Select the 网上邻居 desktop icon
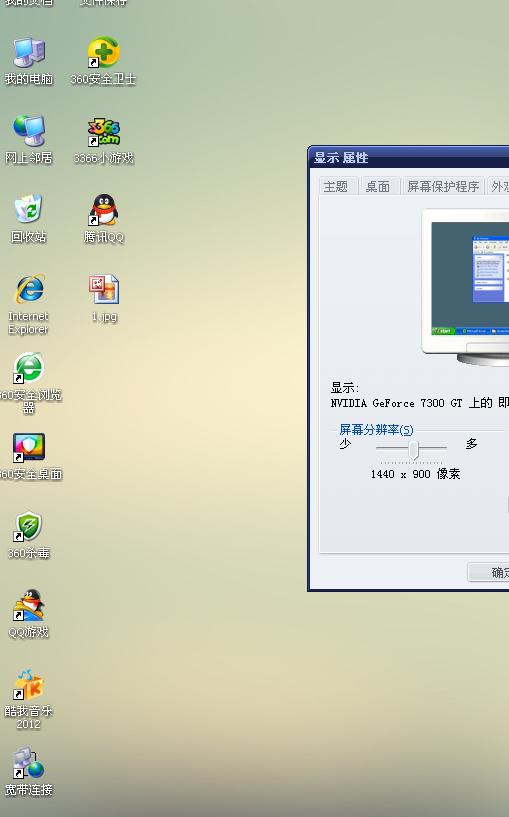Viewport: 509px width, 817px height. tap(29, 131)
